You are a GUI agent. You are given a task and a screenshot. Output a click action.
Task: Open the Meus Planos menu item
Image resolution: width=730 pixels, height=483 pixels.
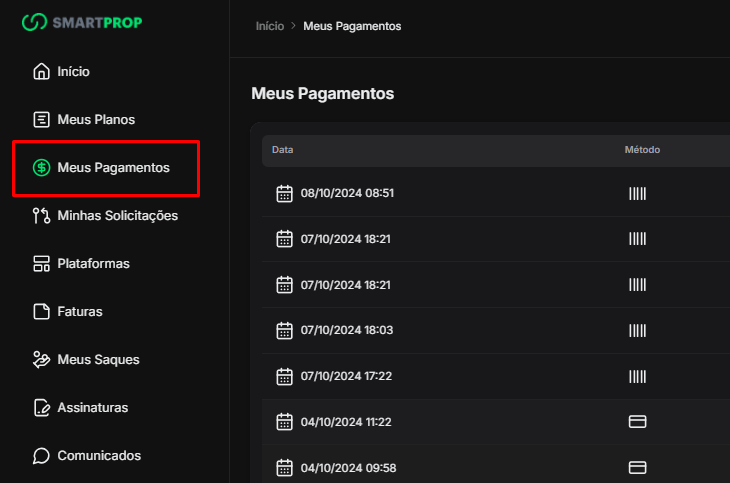tap(96, 120)
